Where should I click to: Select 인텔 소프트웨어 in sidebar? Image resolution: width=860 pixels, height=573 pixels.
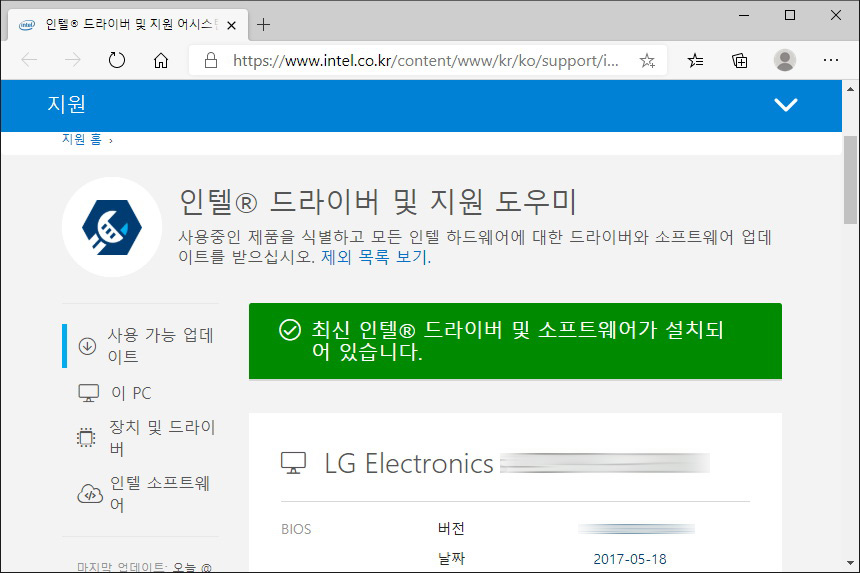(160, 493)
